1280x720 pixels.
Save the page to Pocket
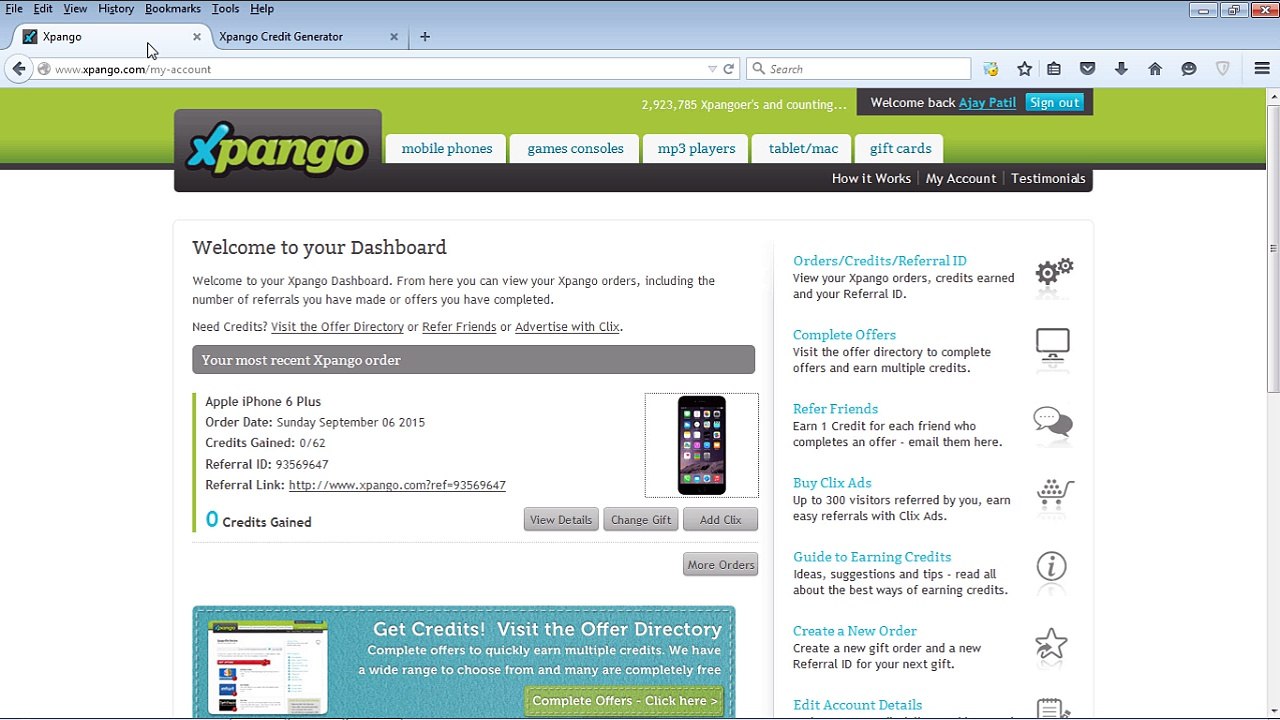pyautogui.click(x=1088, y=69)
